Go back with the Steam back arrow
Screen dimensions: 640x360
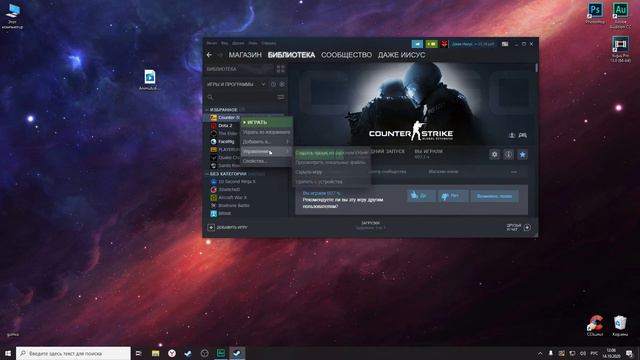point(209,55)
